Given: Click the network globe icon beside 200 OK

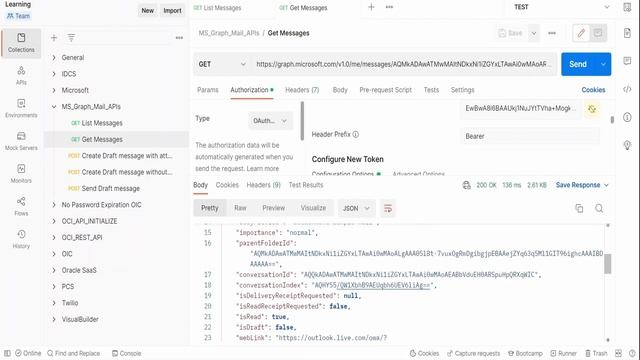Looking at the screenshot, I should point(466,185).
